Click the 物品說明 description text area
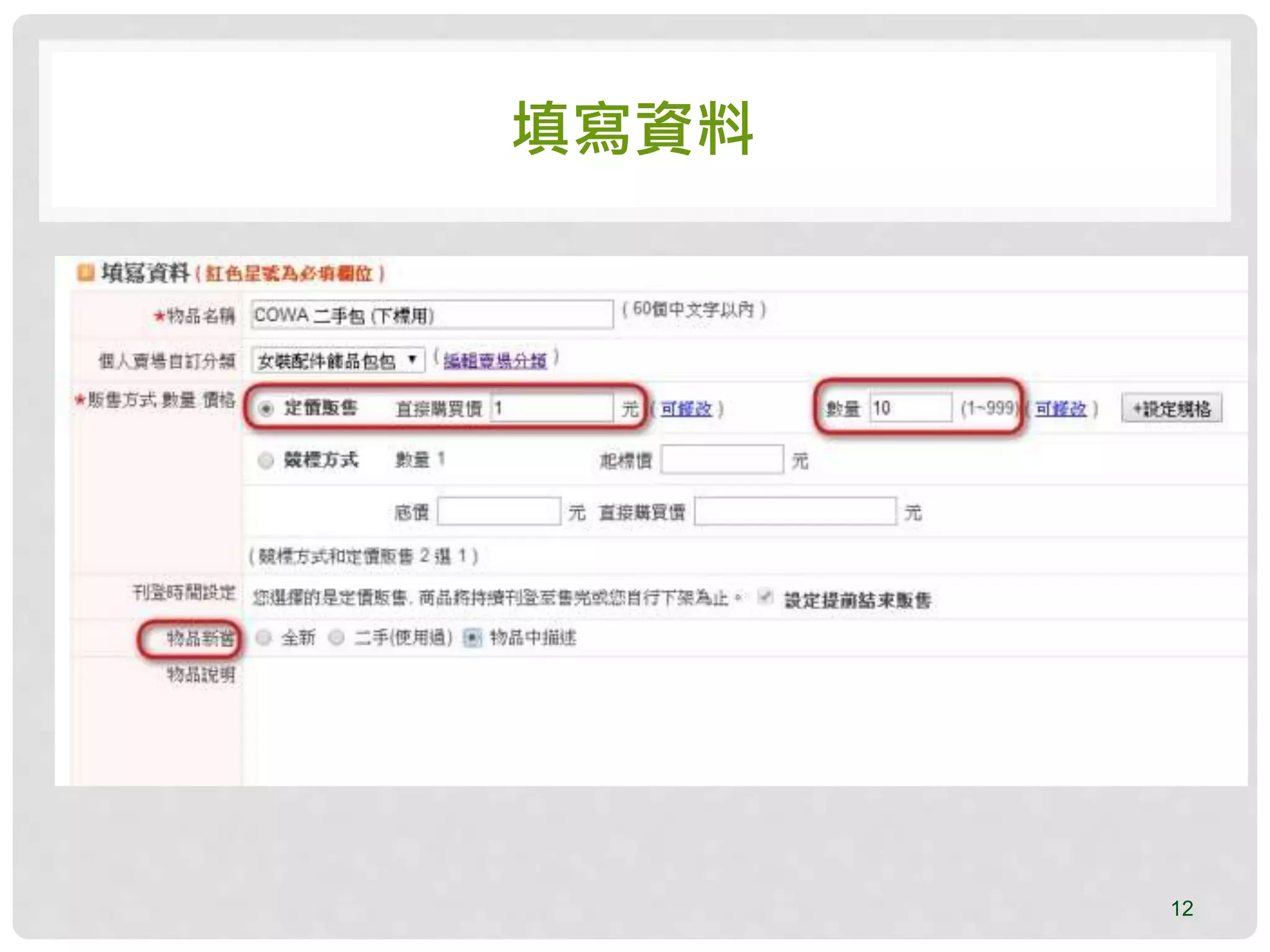Viewport: 1270px width, 952px height. pyautogui.click(x=744, y=722)
